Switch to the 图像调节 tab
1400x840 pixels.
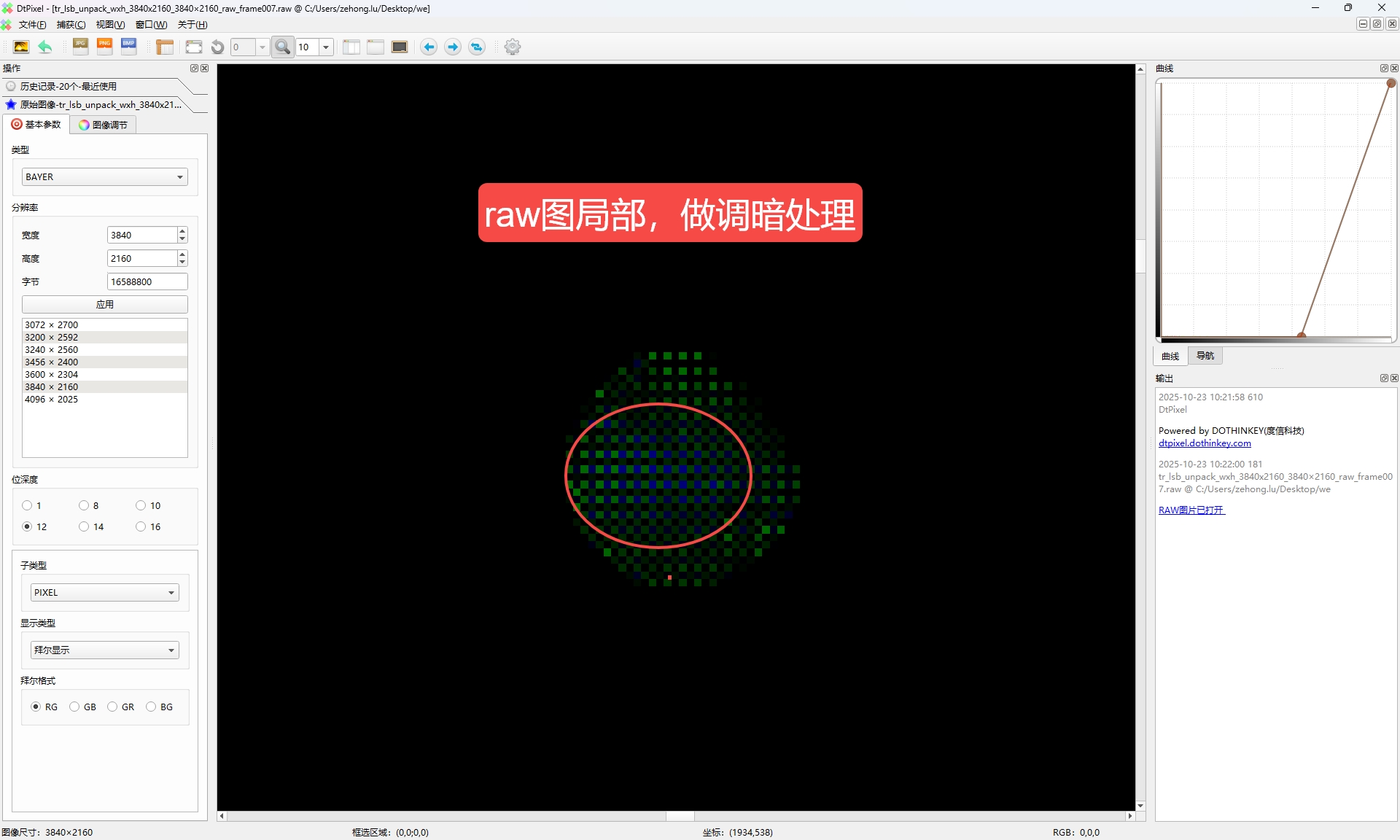click(103, 125)
